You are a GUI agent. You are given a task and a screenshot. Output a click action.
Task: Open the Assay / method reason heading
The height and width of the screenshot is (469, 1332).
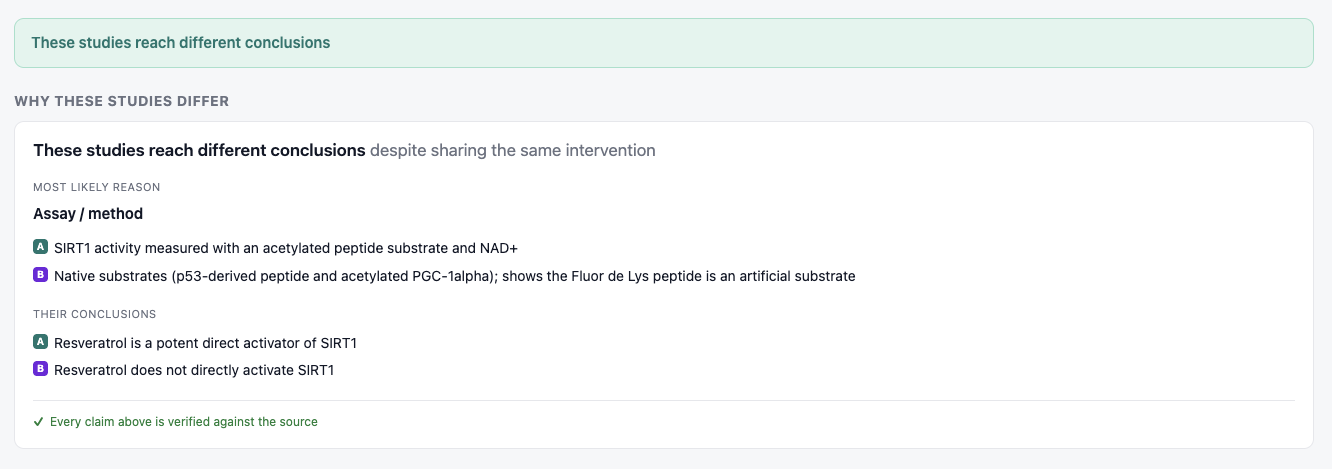tap(88, 213)
